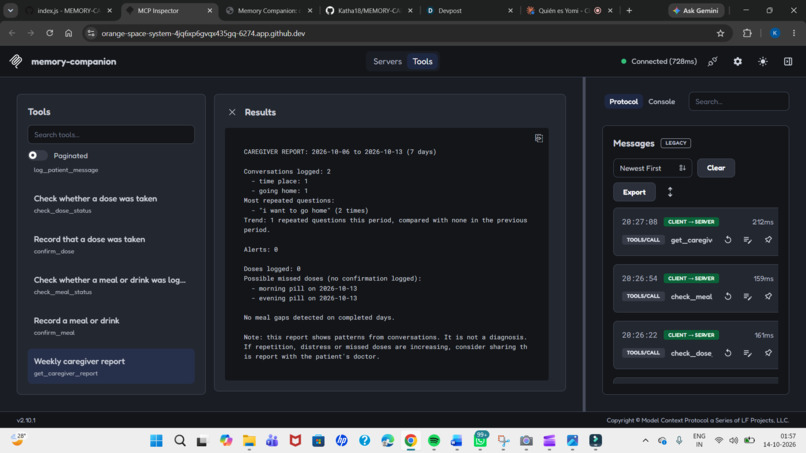
Task: Click the Ask Gemini button
Action: (696, 10)
